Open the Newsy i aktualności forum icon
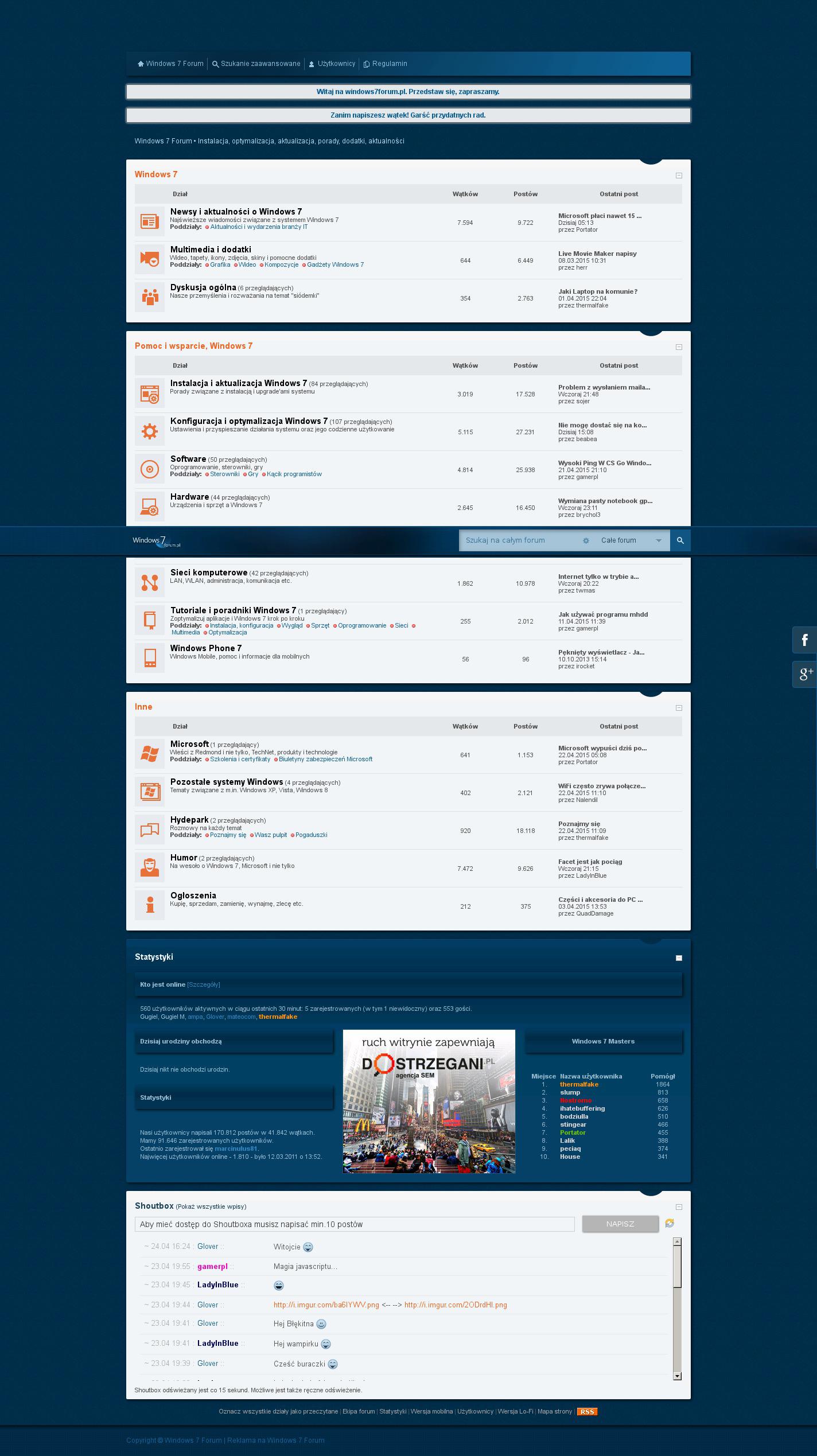The image size is (817, 1456). coord(150,221)
